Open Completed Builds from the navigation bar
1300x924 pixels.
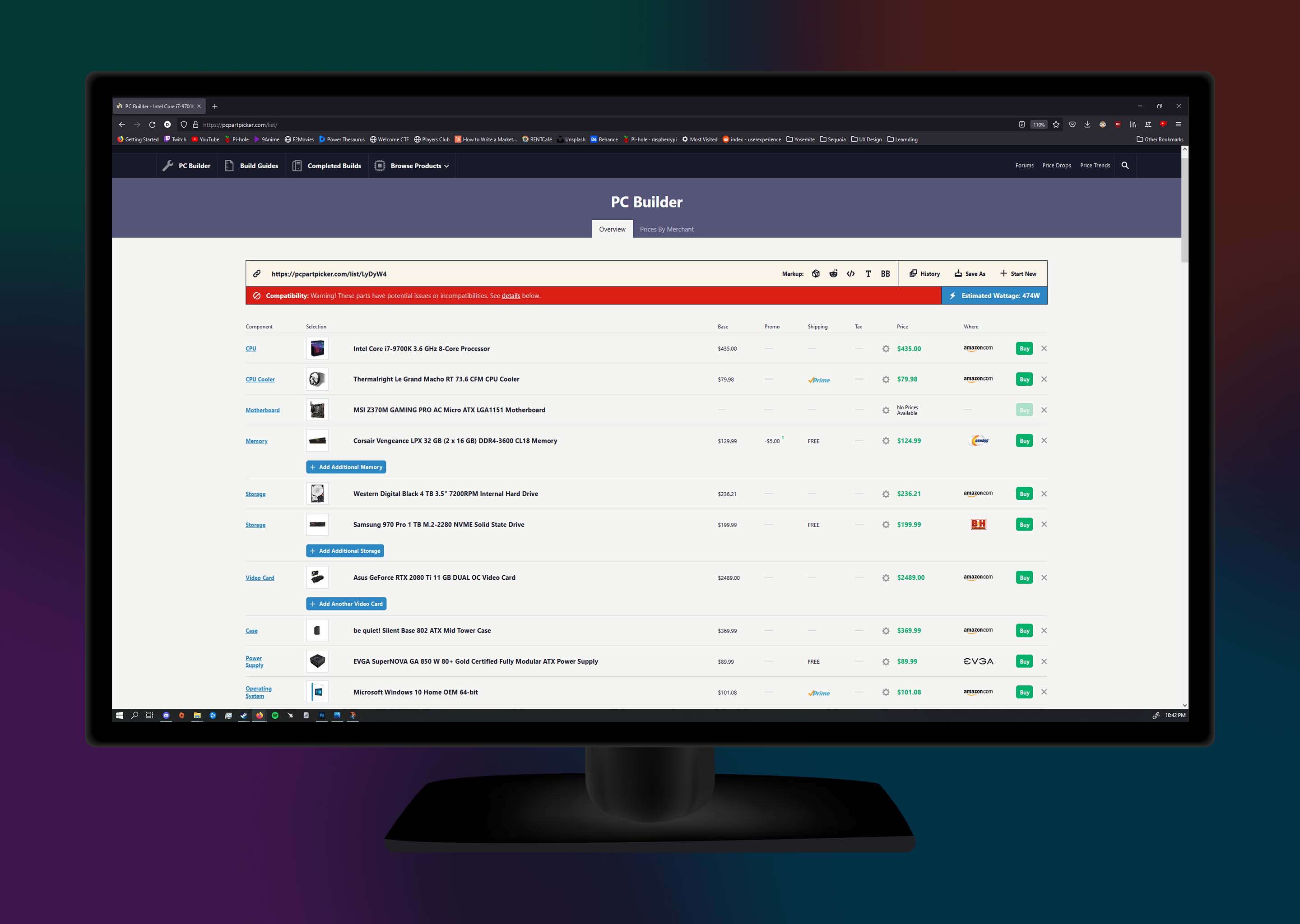pyautogui.click(x=327, y=166)
